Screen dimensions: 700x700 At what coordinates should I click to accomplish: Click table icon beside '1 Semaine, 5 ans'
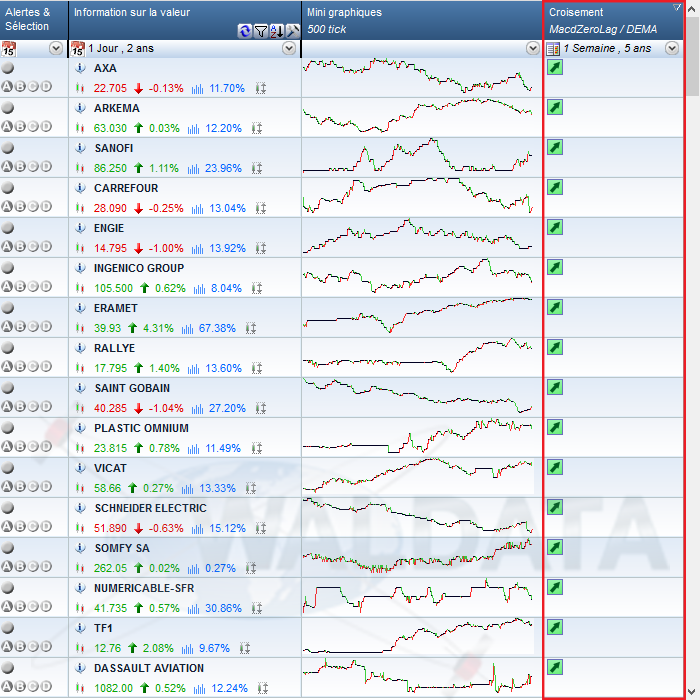coord(553,49)
